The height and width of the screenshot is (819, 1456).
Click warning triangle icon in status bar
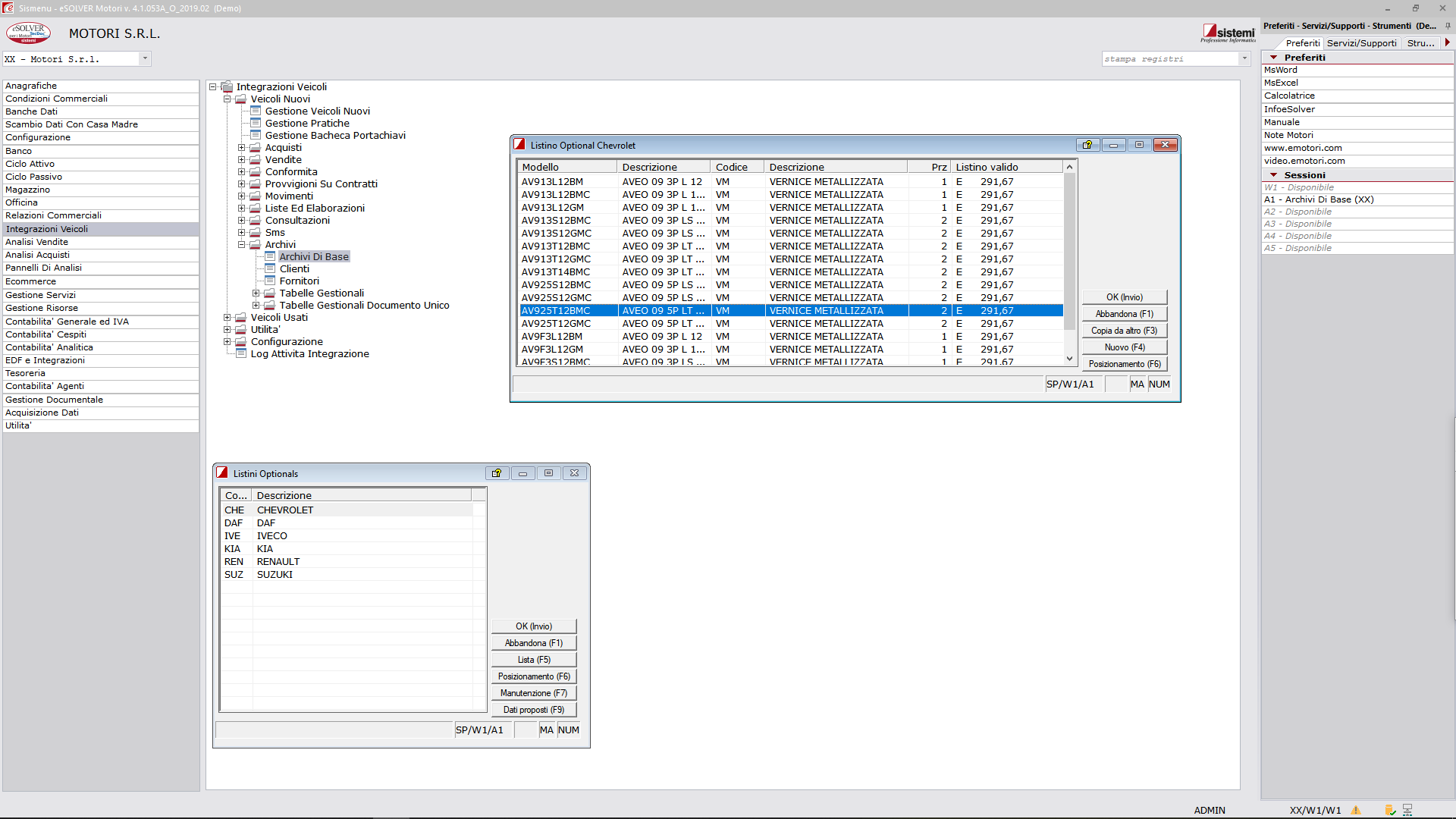1355,810
